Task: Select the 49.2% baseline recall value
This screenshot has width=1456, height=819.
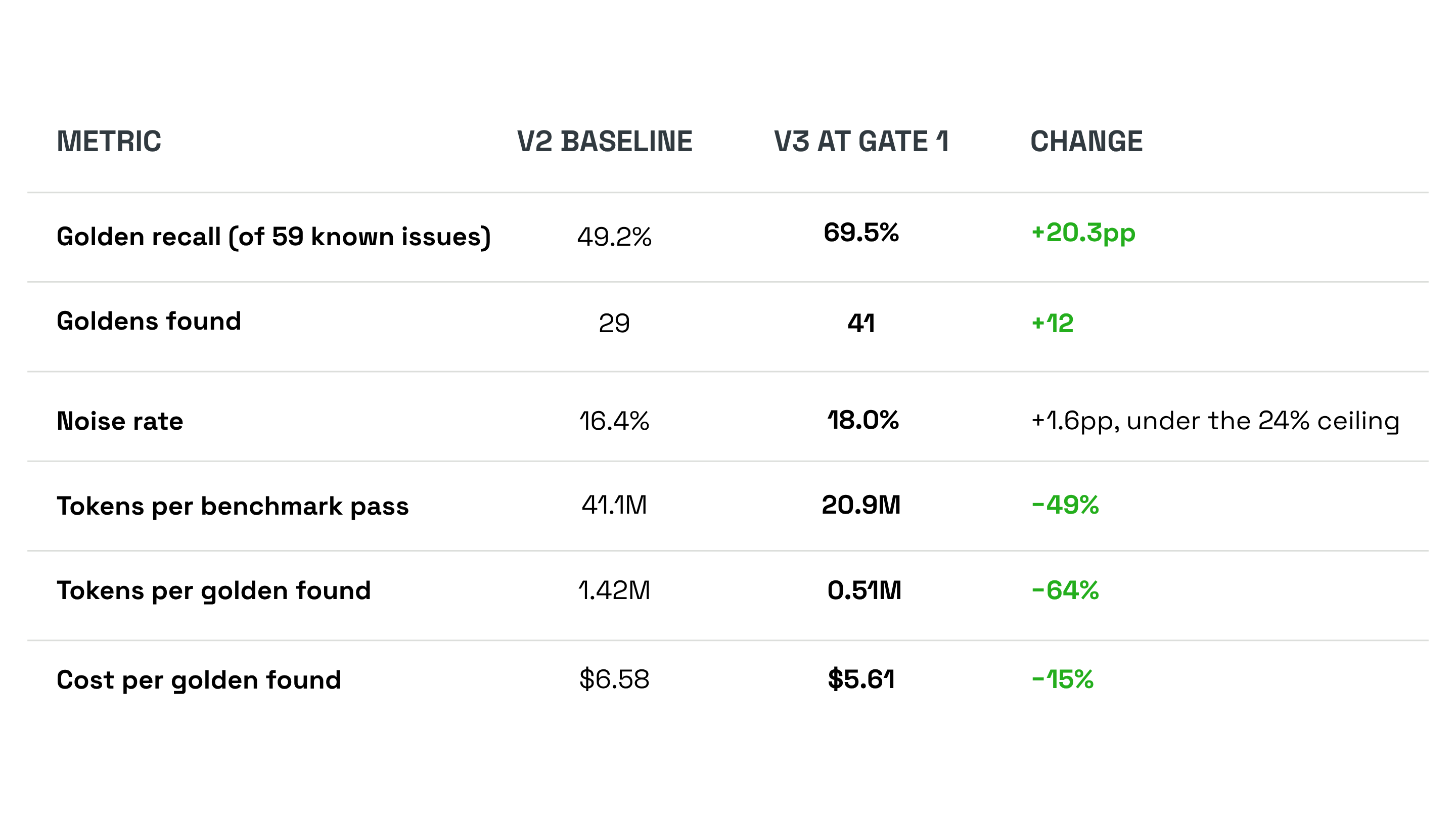Action: (x=614, y=237)
